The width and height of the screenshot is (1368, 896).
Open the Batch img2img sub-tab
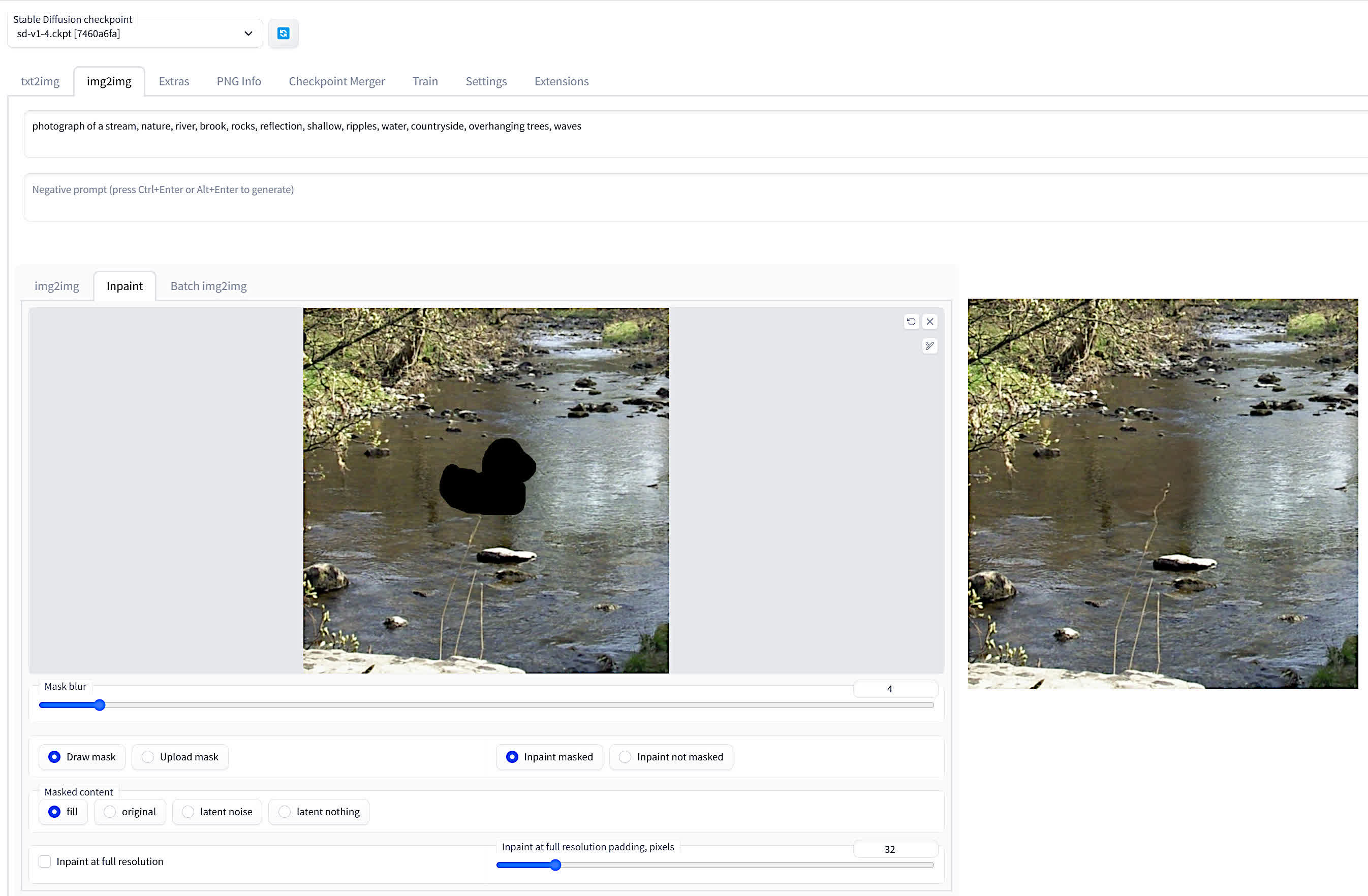(209, 286)
